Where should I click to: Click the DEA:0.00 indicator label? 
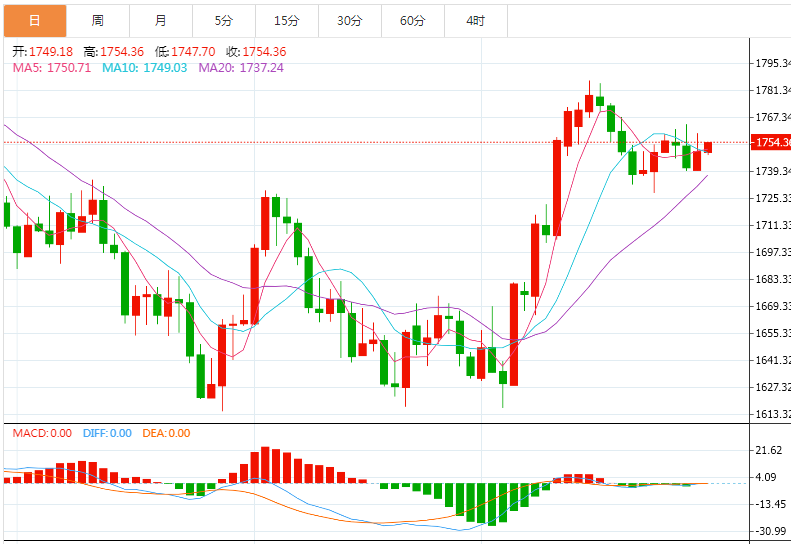(166, 433)
